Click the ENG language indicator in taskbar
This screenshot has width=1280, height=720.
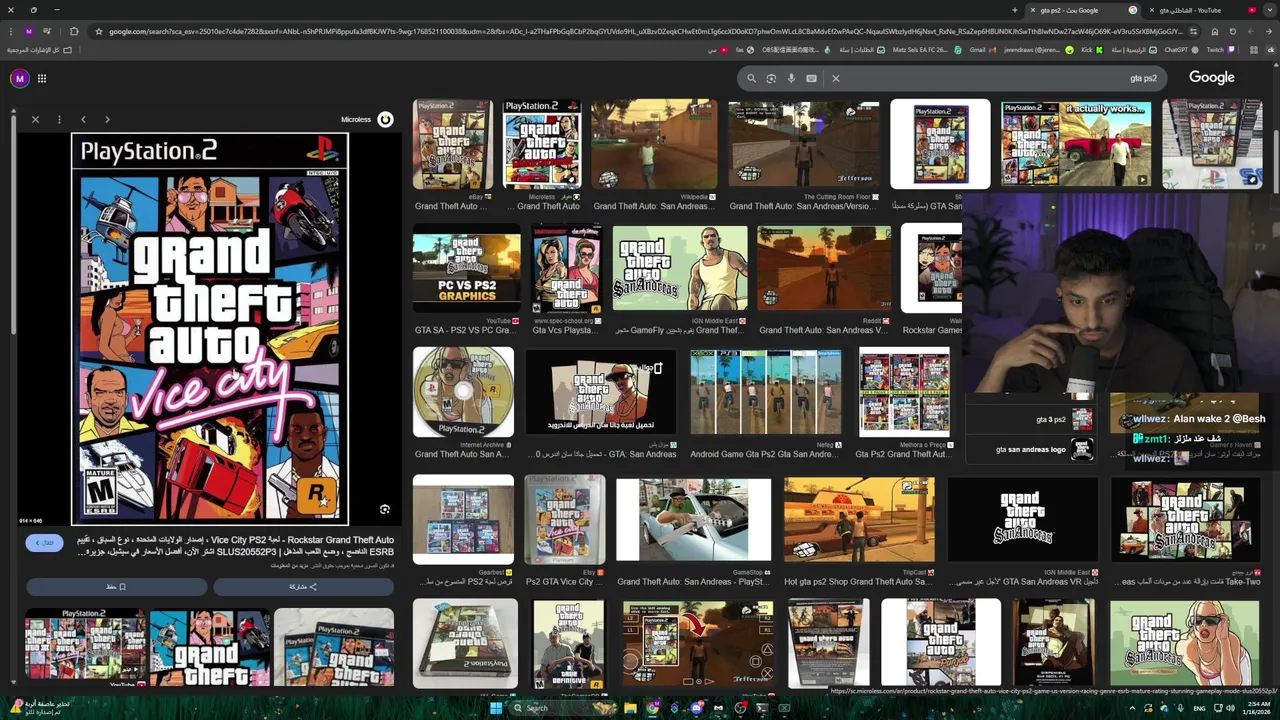tap(1199, 708)
